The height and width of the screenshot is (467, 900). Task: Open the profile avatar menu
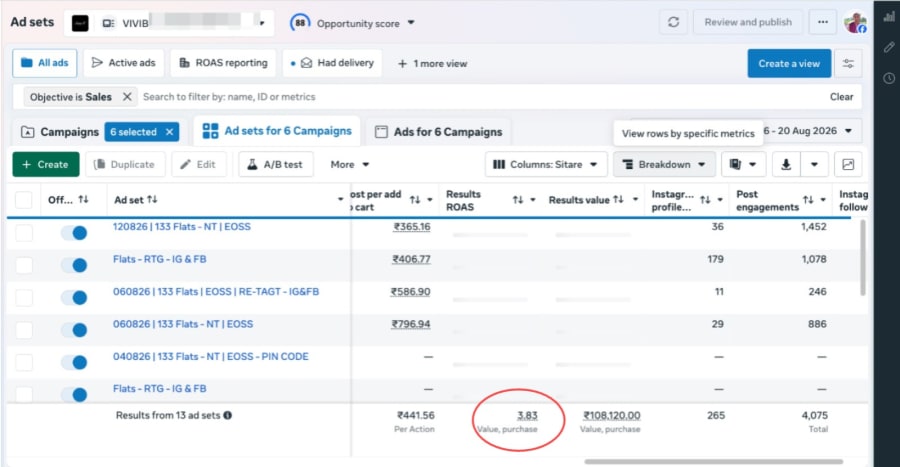(x=855, y=22)
